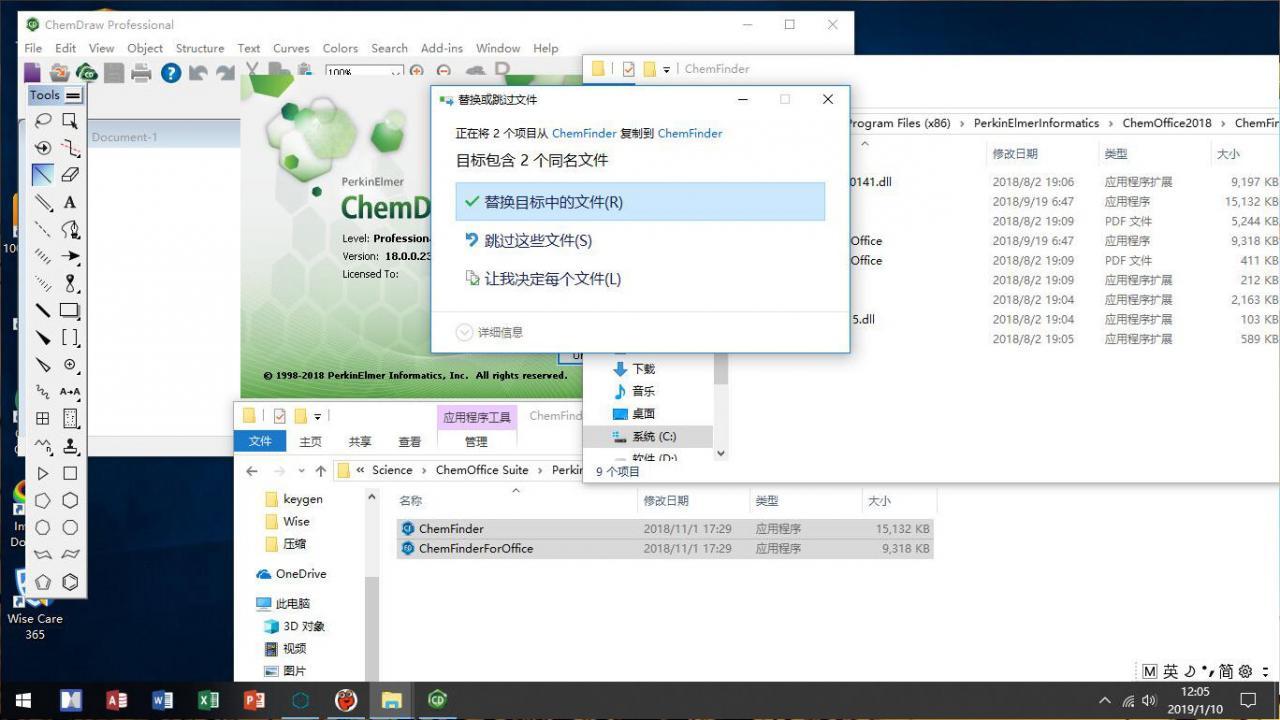The height and width of the screenshot is (720, 1280).
Task: Select the Cyclopropane ring tool
Action: point(43,473)
